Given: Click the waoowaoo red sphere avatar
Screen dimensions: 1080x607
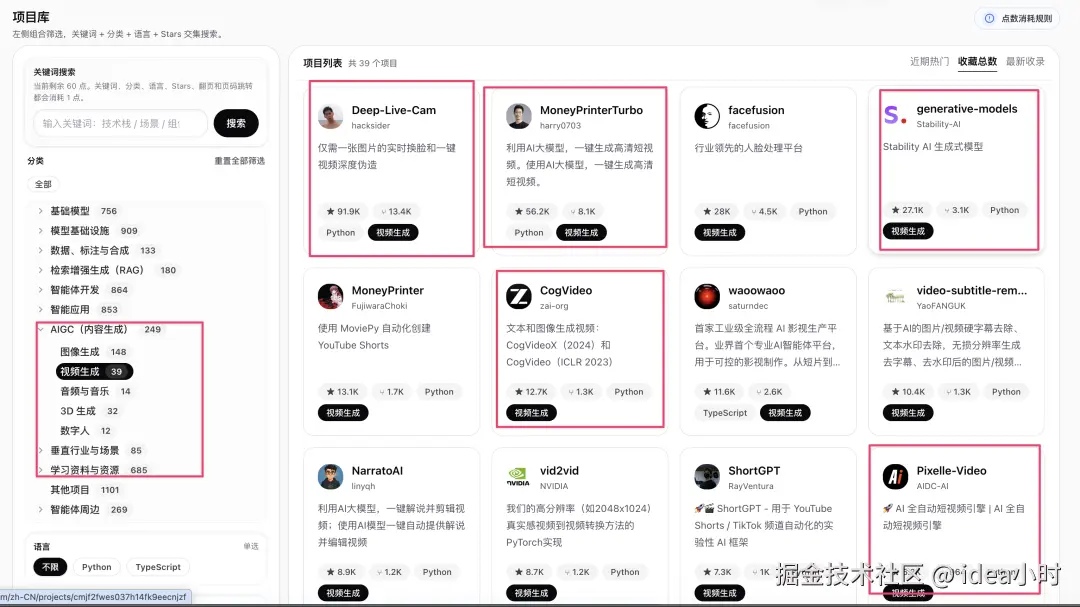Looking at the screenshot, I should tap(706, 297).
